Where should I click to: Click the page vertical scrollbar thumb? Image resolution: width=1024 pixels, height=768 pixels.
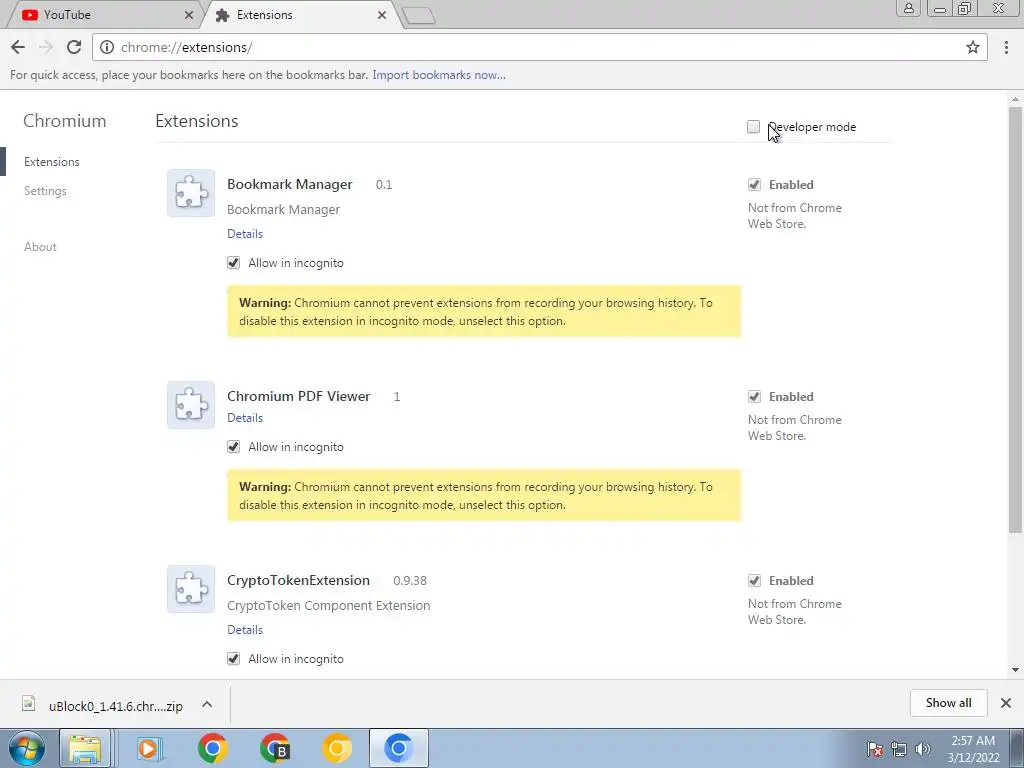[x=1015, y=320]
